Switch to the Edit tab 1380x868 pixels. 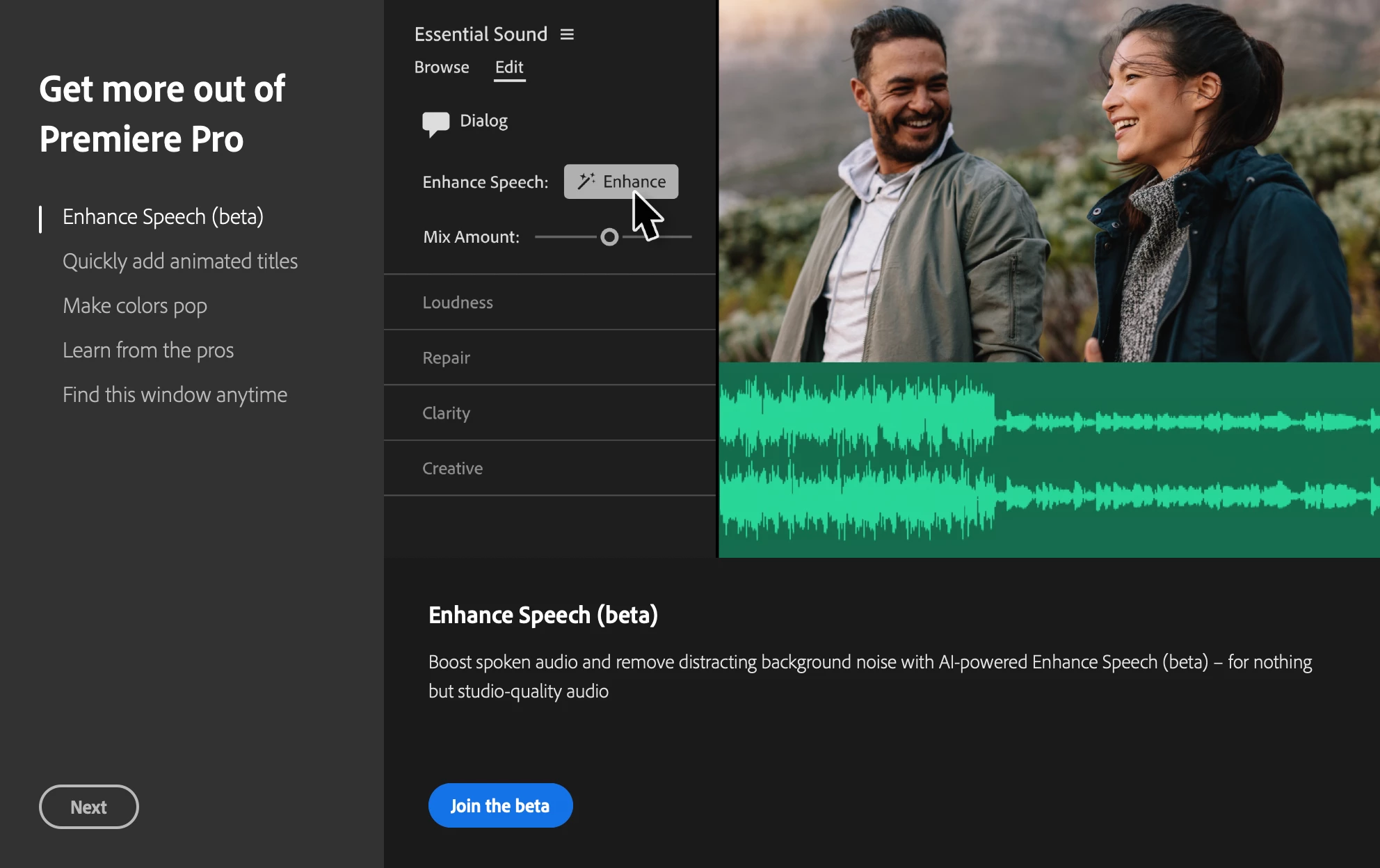point(509,67)
